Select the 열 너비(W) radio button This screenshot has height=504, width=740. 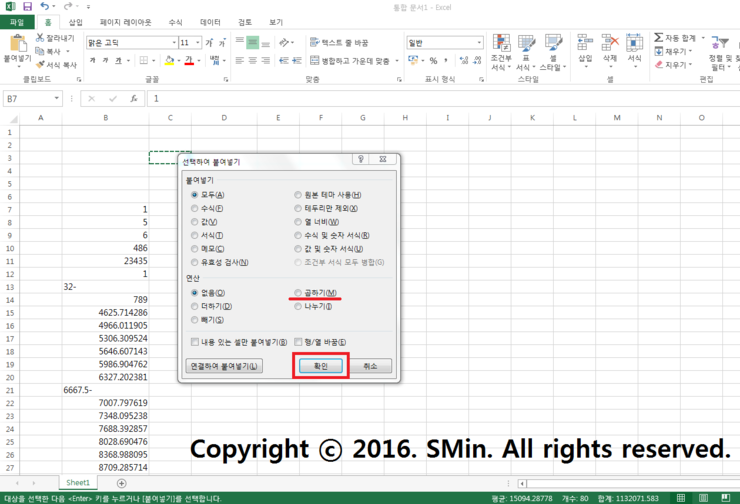pos(298,222)
